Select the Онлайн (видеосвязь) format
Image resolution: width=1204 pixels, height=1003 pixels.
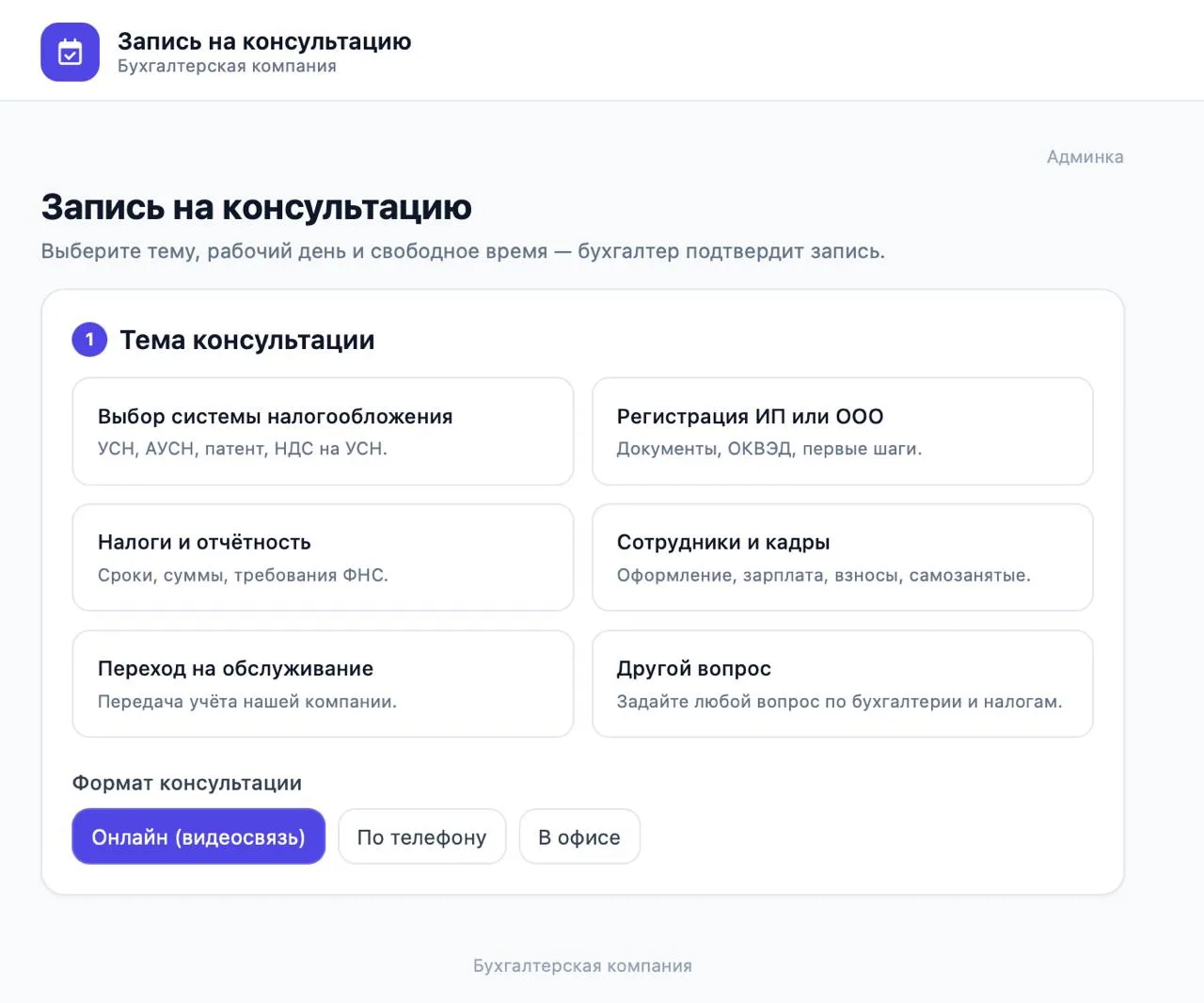coord(198,836)
